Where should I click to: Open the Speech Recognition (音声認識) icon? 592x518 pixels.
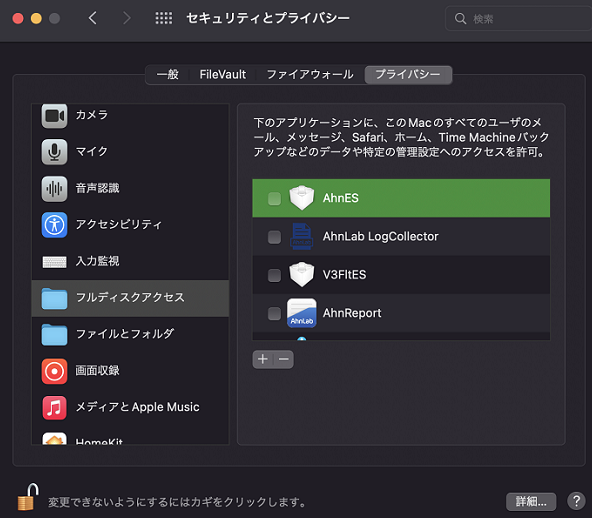54,188
